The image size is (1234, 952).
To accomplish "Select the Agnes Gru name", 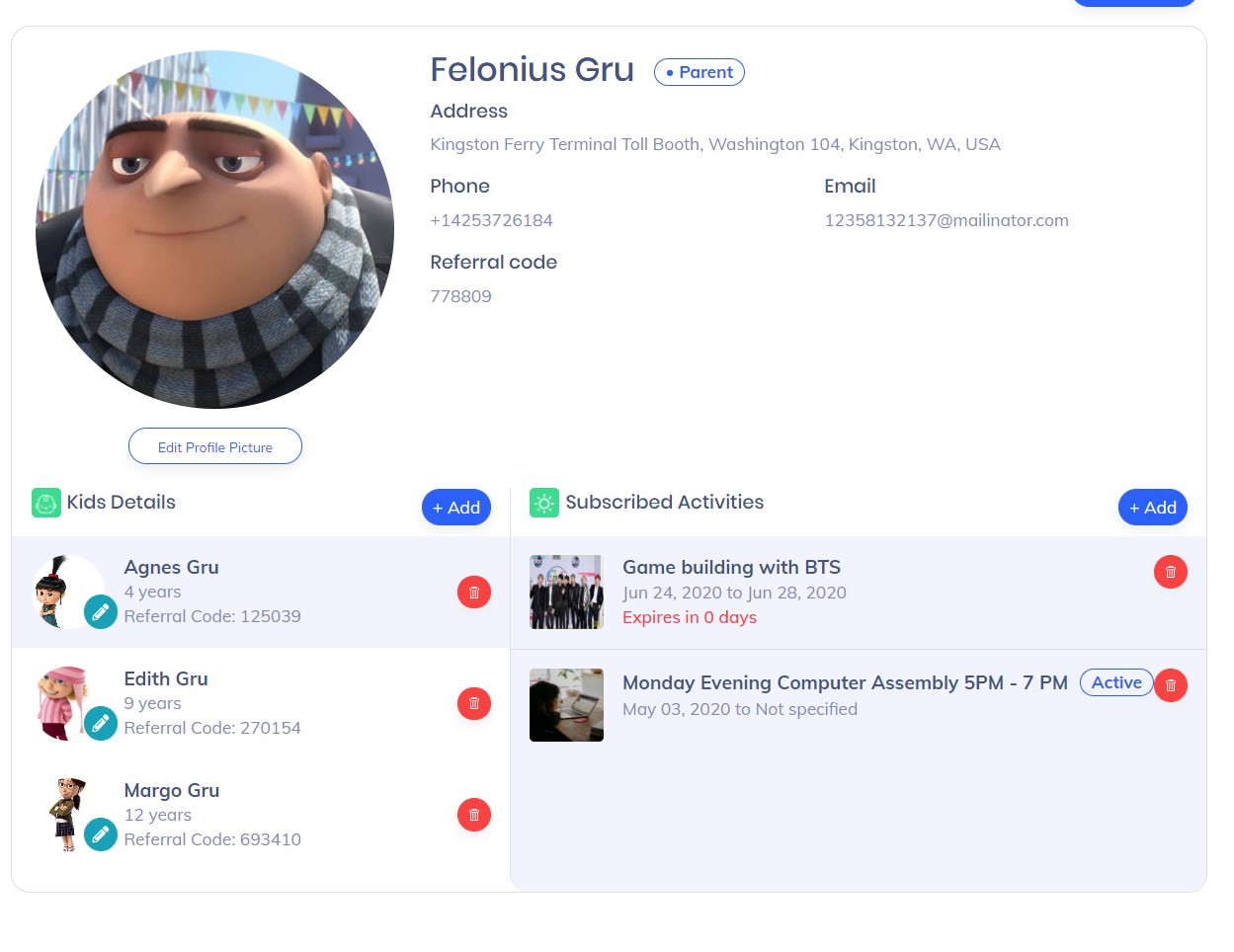I will (x=172, y=568).
